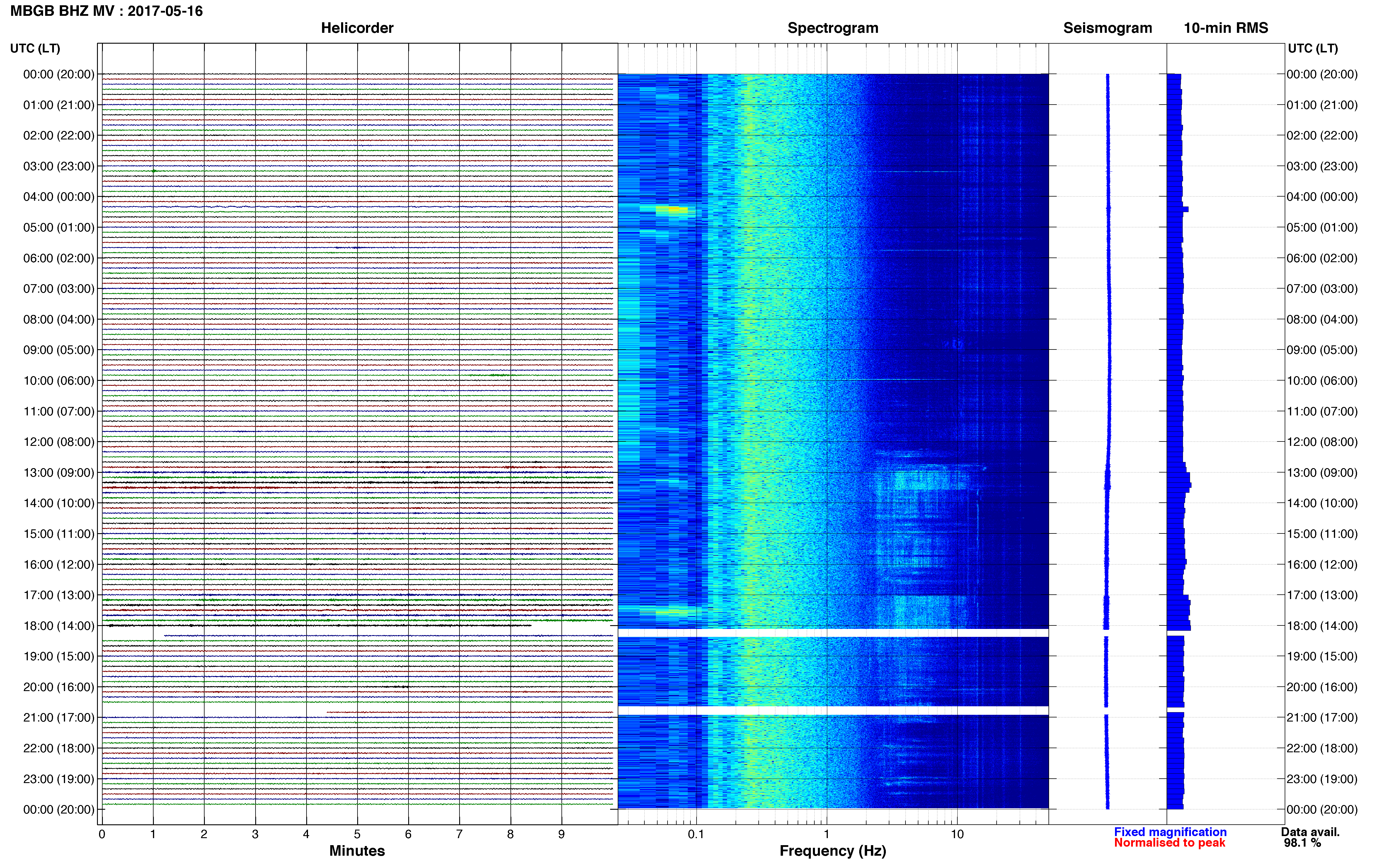
Task: Click the 'Seismogram' column heading
Action: [1107, 28]
